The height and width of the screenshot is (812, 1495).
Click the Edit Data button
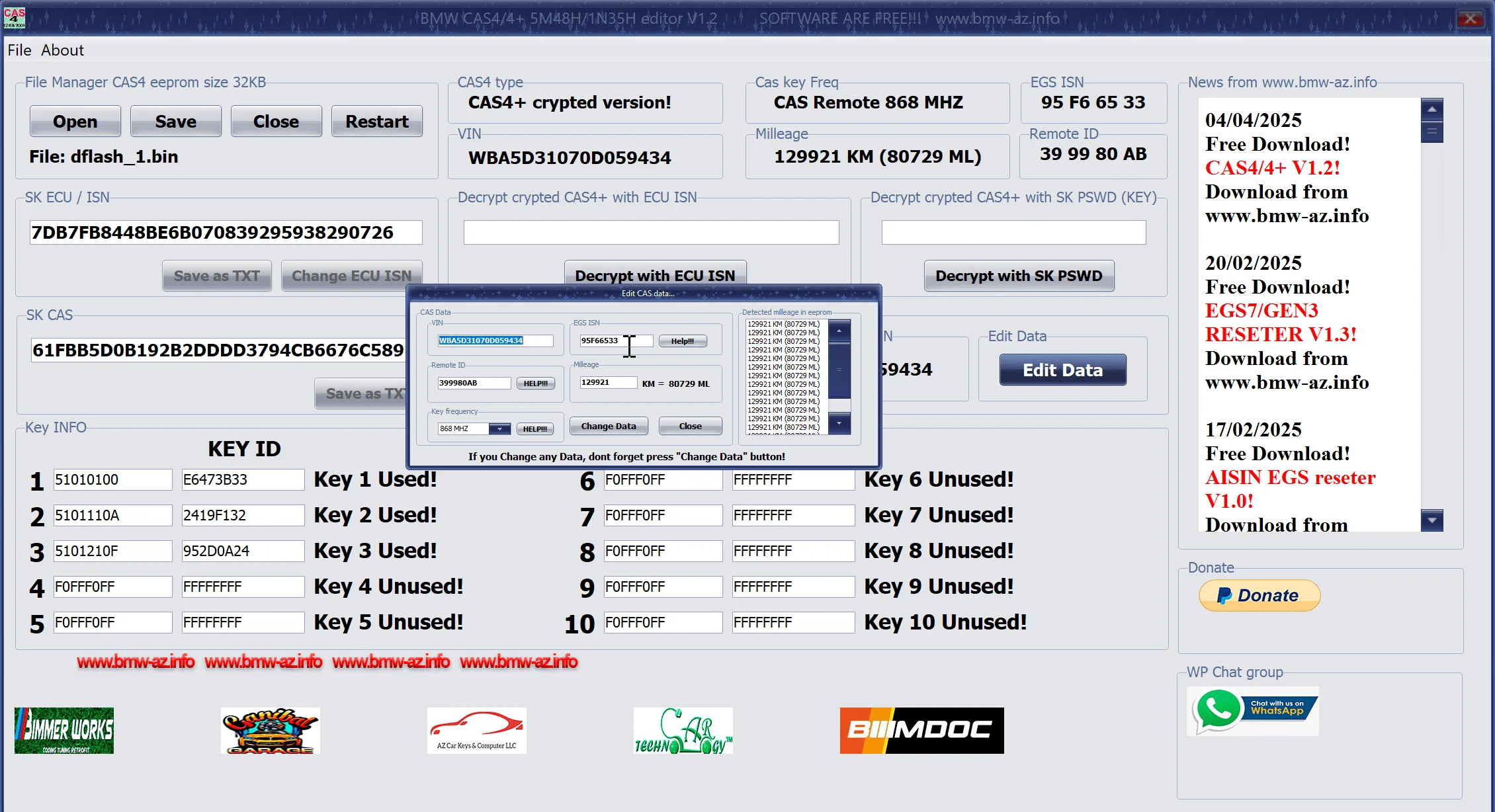[1062, 370]
